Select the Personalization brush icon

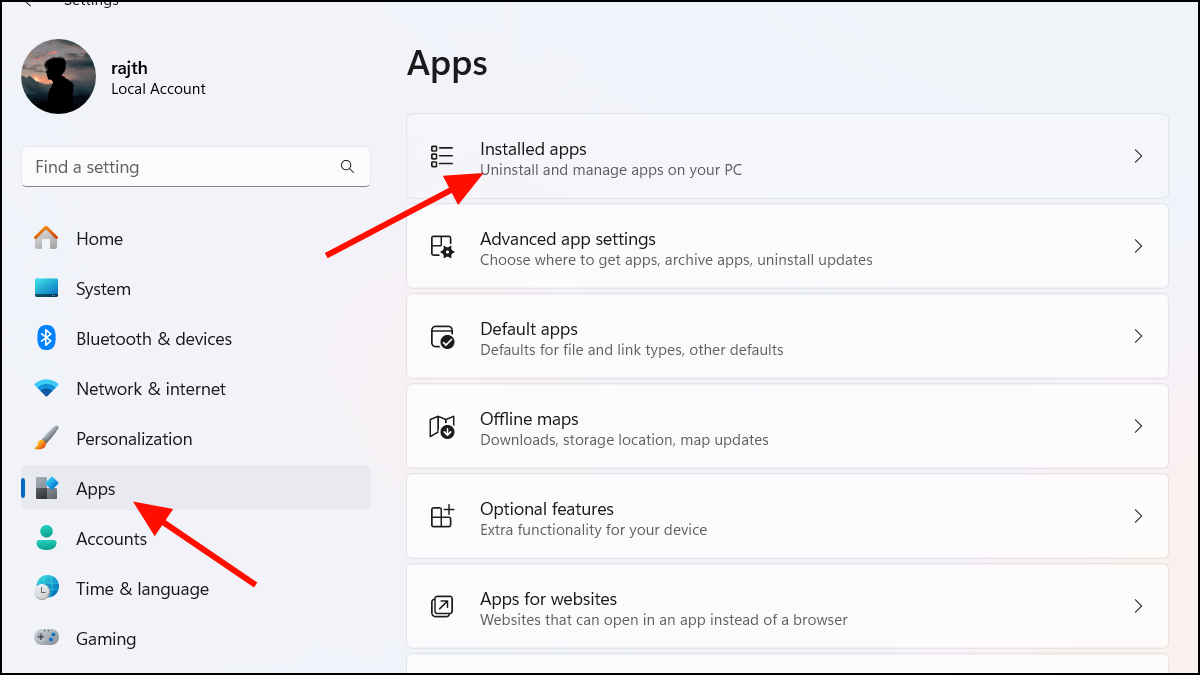(46, 438)
